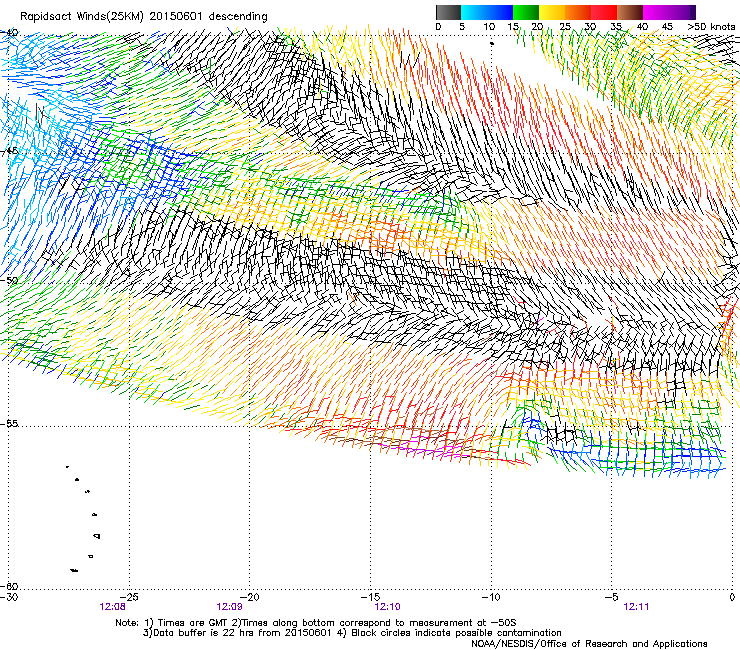Viewport: 740px width, 650px height.
Task: Click the -10 longitude axis label
Action: tap(491, 597)
